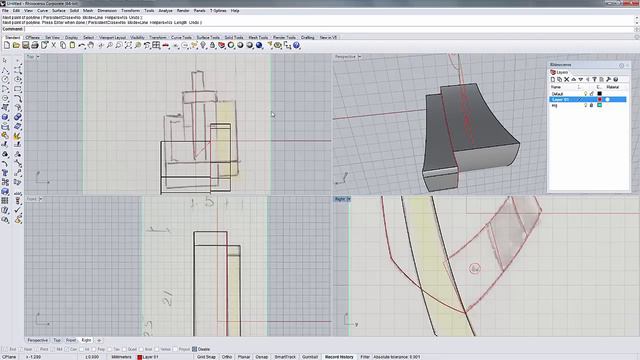Switch to Curve Tools toolbar tab
Image resolution: width=640 pixels, height=360 pixels.
[181, 38]
